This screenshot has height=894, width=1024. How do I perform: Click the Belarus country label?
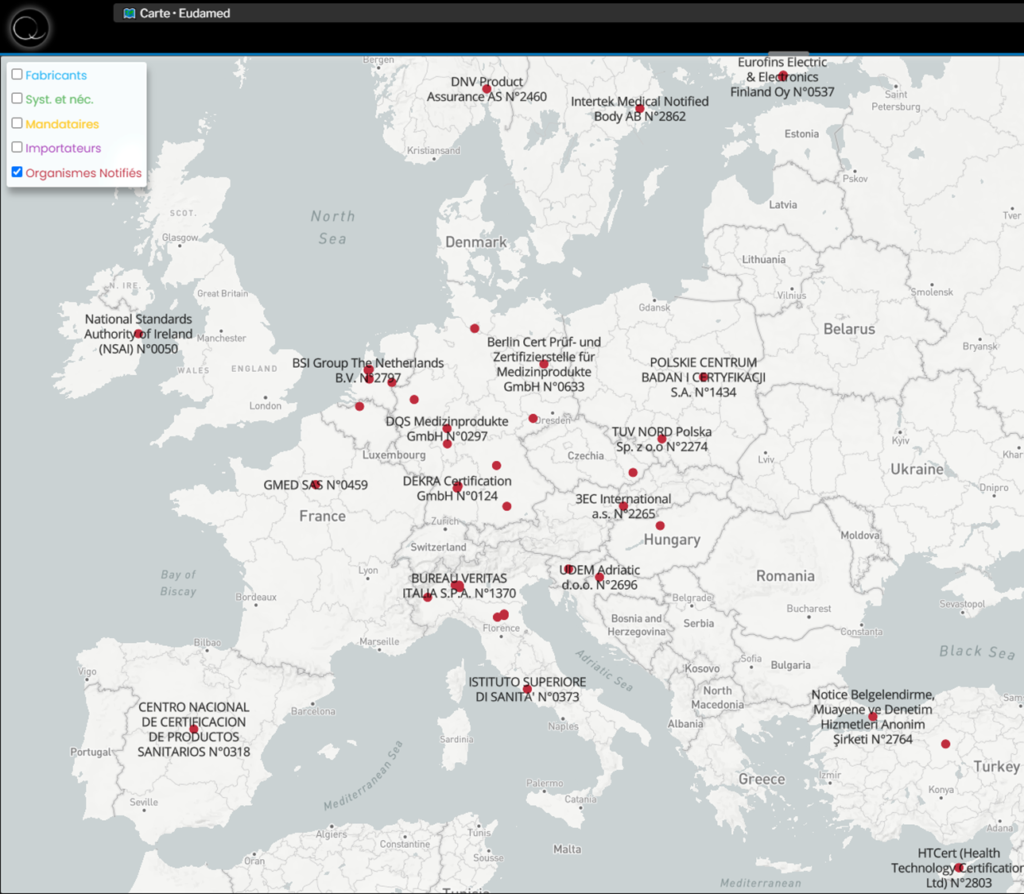point(849,329)
